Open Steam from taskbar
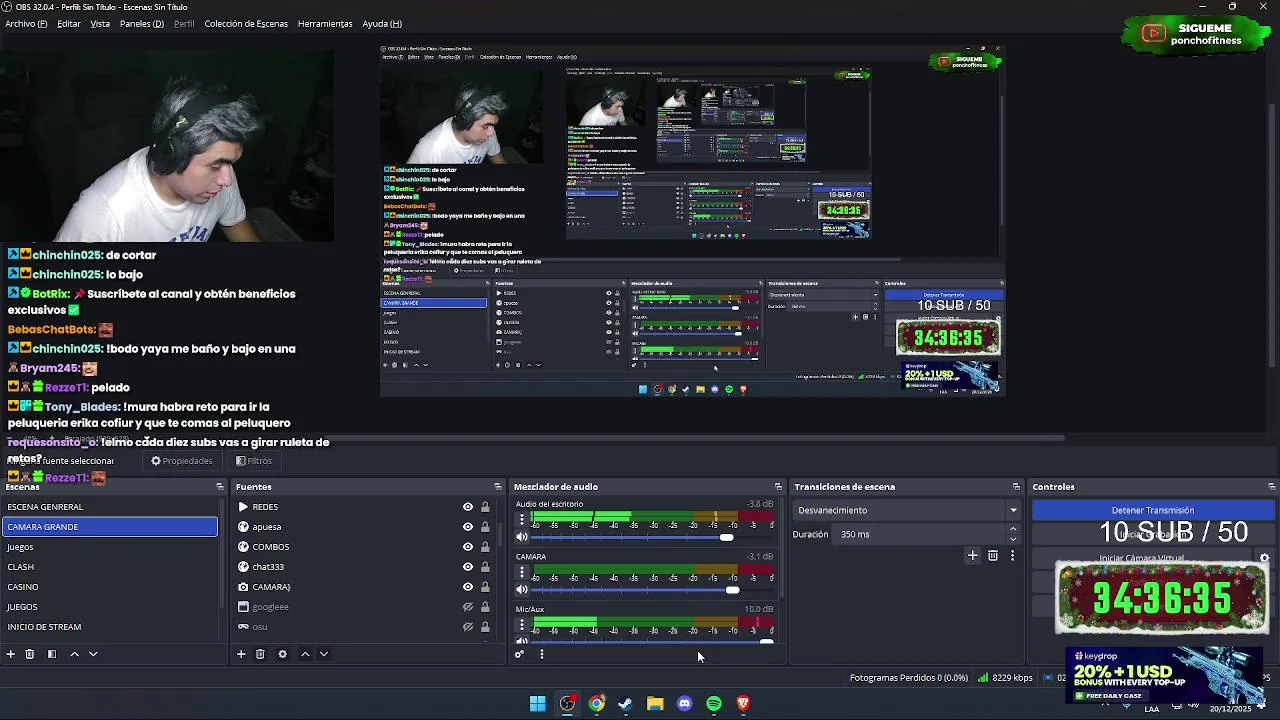Viewport: 1280px width, 720px height. [x=626, y=704]
